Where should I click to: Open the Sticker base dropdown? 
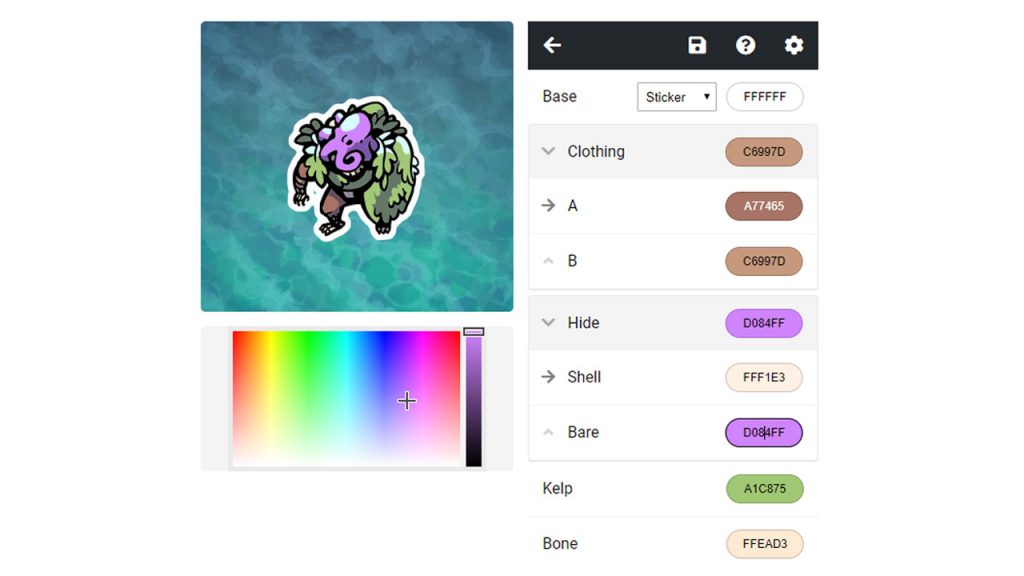(x=677, y=97)
